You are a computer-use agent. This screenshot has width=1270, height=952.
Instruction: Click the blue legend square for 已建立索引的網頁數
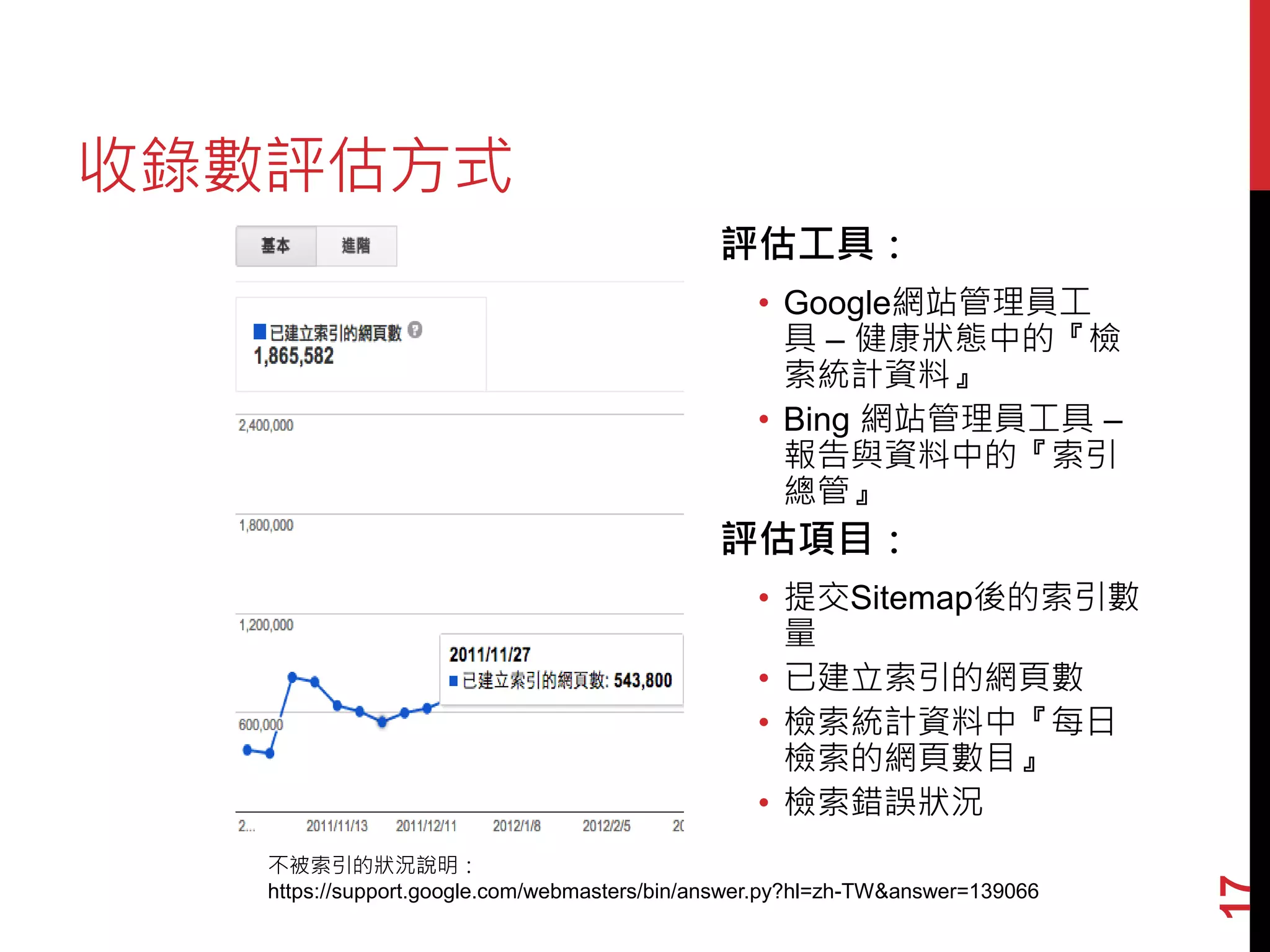(260, 332)
